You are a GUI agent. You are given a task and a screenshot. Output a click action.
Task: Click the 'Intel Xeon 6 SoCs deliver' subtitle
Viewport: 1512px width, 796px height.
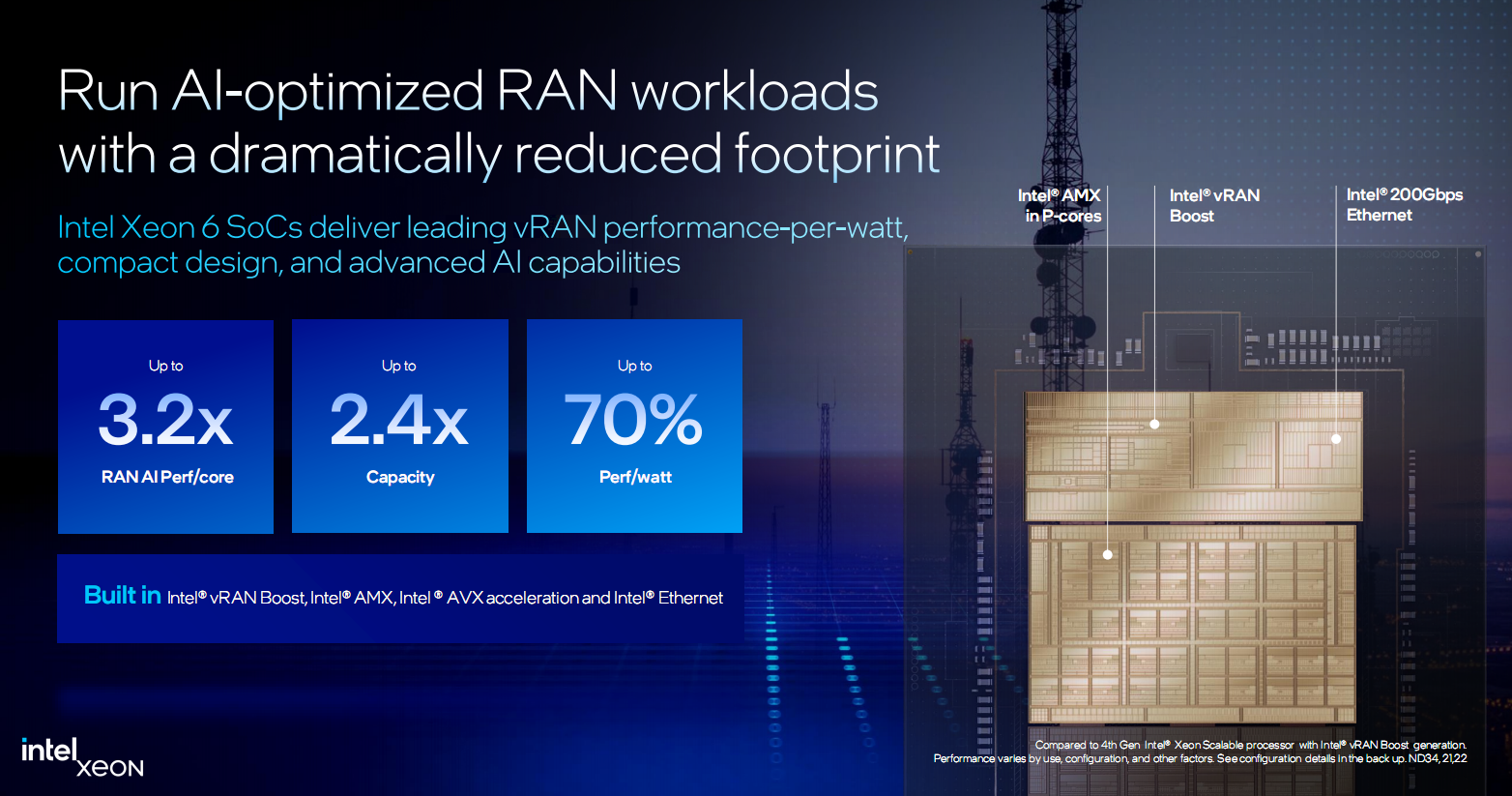482,227
